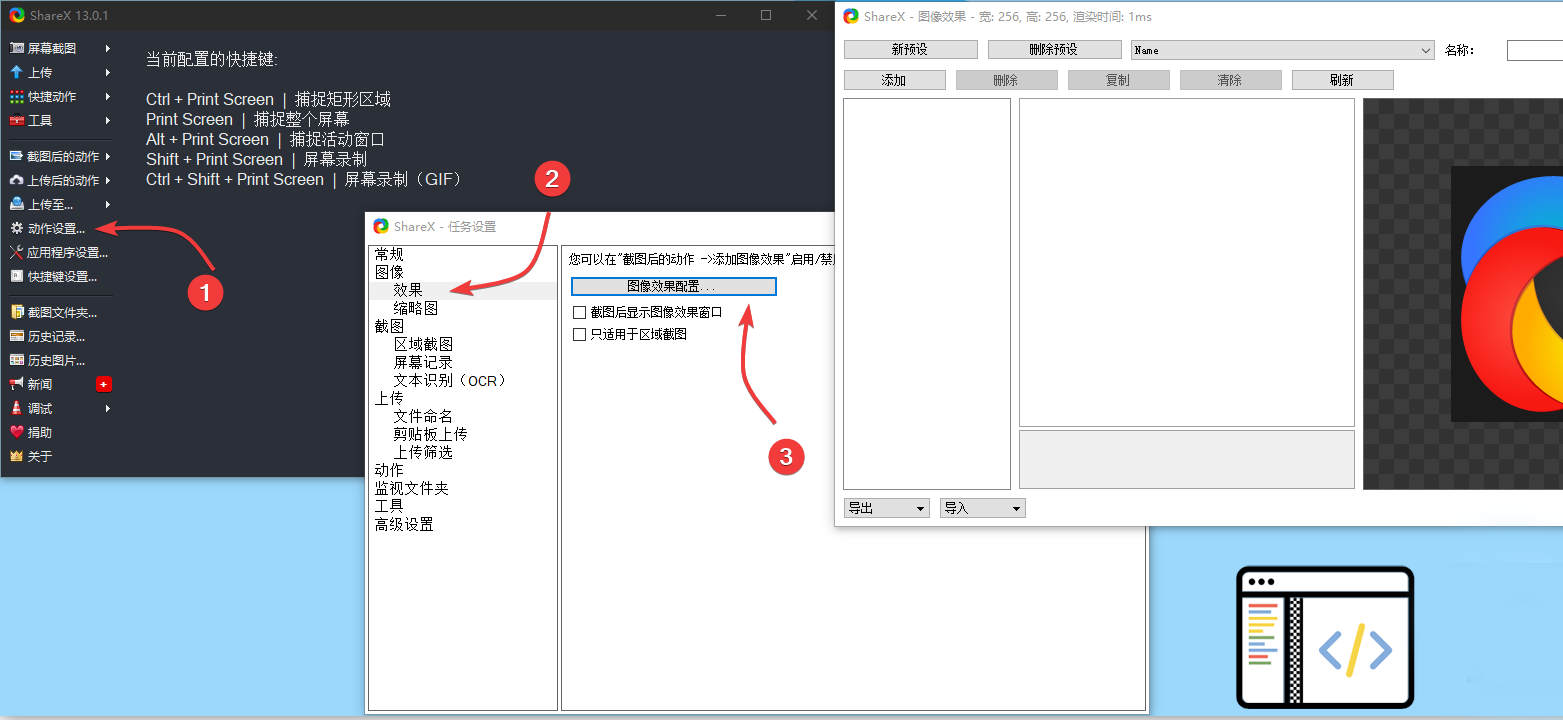The height and width of the screenshot is (720, 1563).
Task: Click ShareX logo in main window title bar
Action: pyautogui.click(x=17, y=15)
